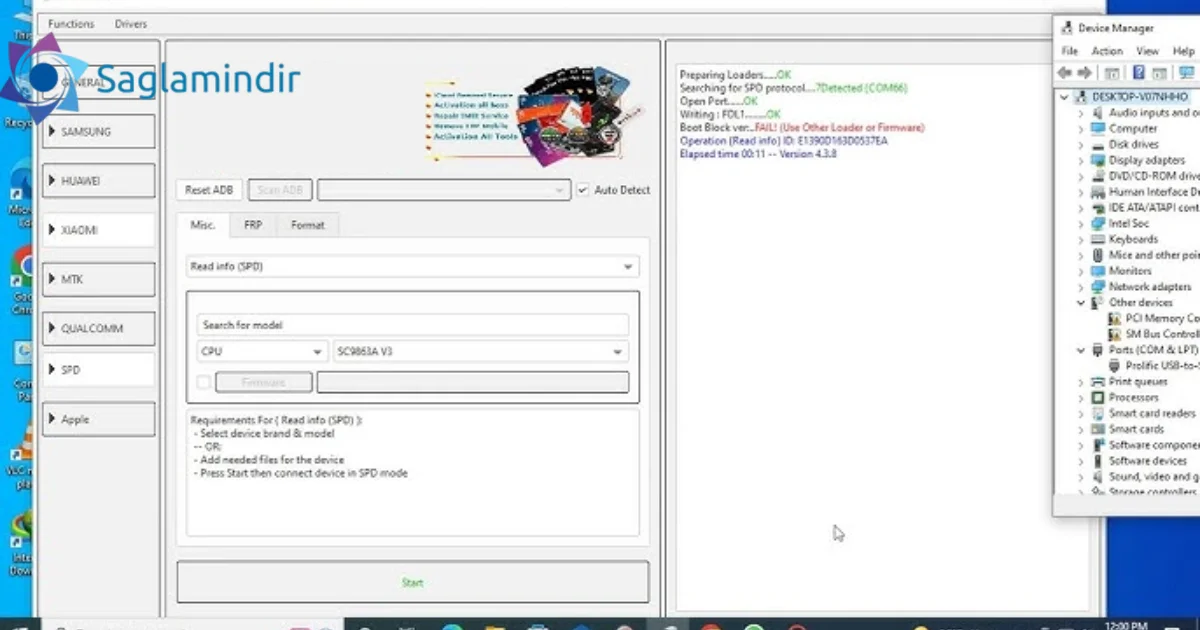Click the Intel Soc category icon
The height and width of the screenshot is (630, 1200).
pyautogui.click(x=1098, y=224)
